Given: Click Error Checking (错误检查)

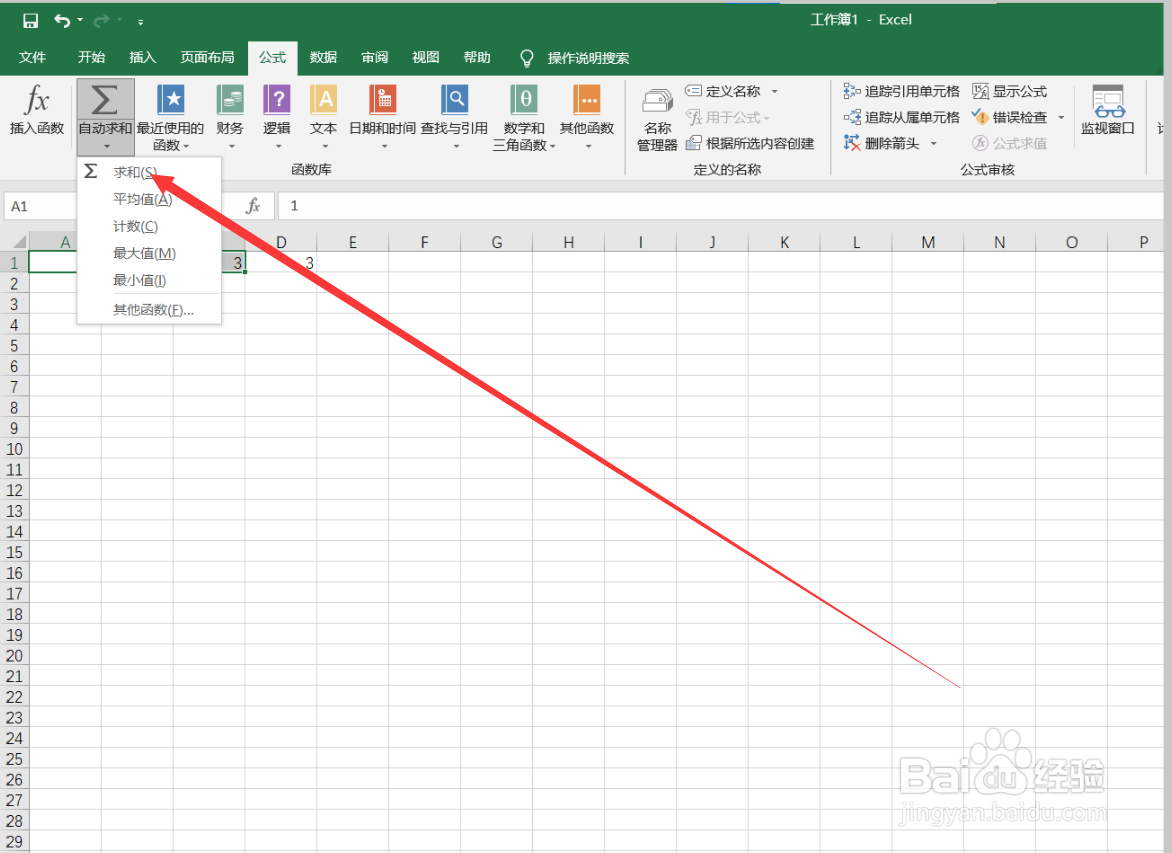Looking at the screenshot, I should (x=1009, y=117).
